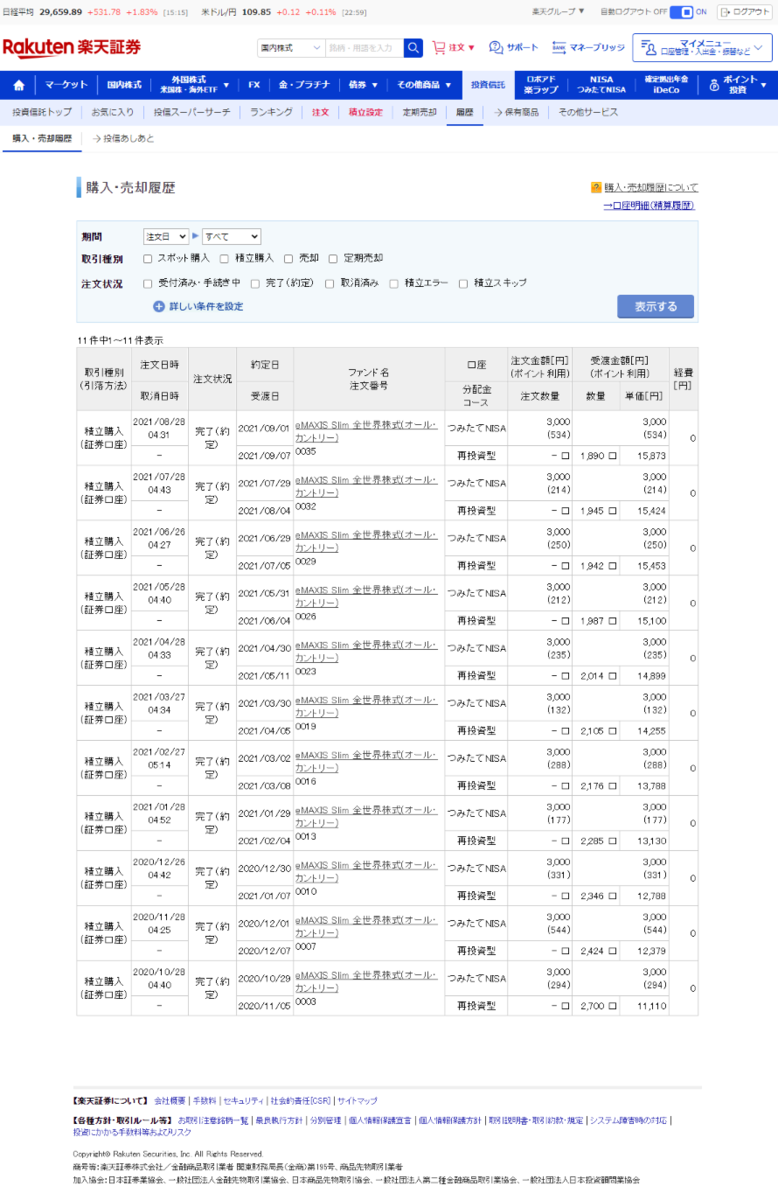The height and width of the screenshot is (1200, 778).
Task: Open the ロボアド 楽ラップ tab
Action: pos(541,85)
